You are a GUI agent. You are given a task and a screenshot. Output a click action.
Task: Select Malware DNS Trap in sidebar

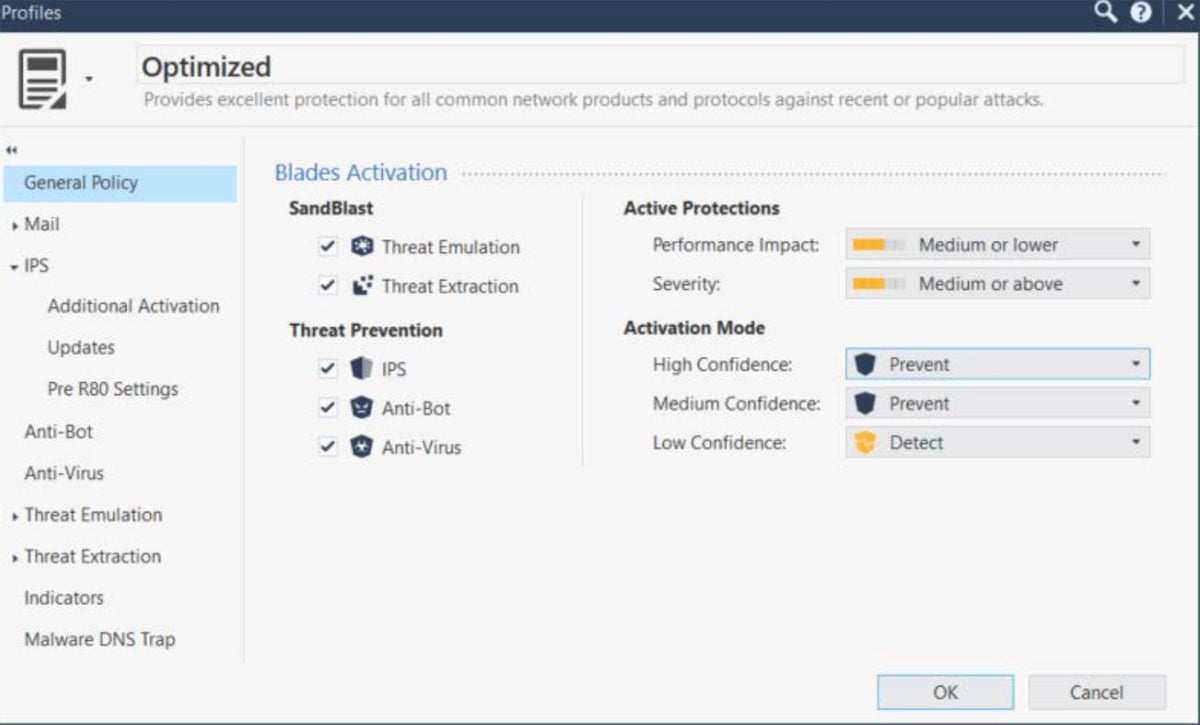coord(100,639)
